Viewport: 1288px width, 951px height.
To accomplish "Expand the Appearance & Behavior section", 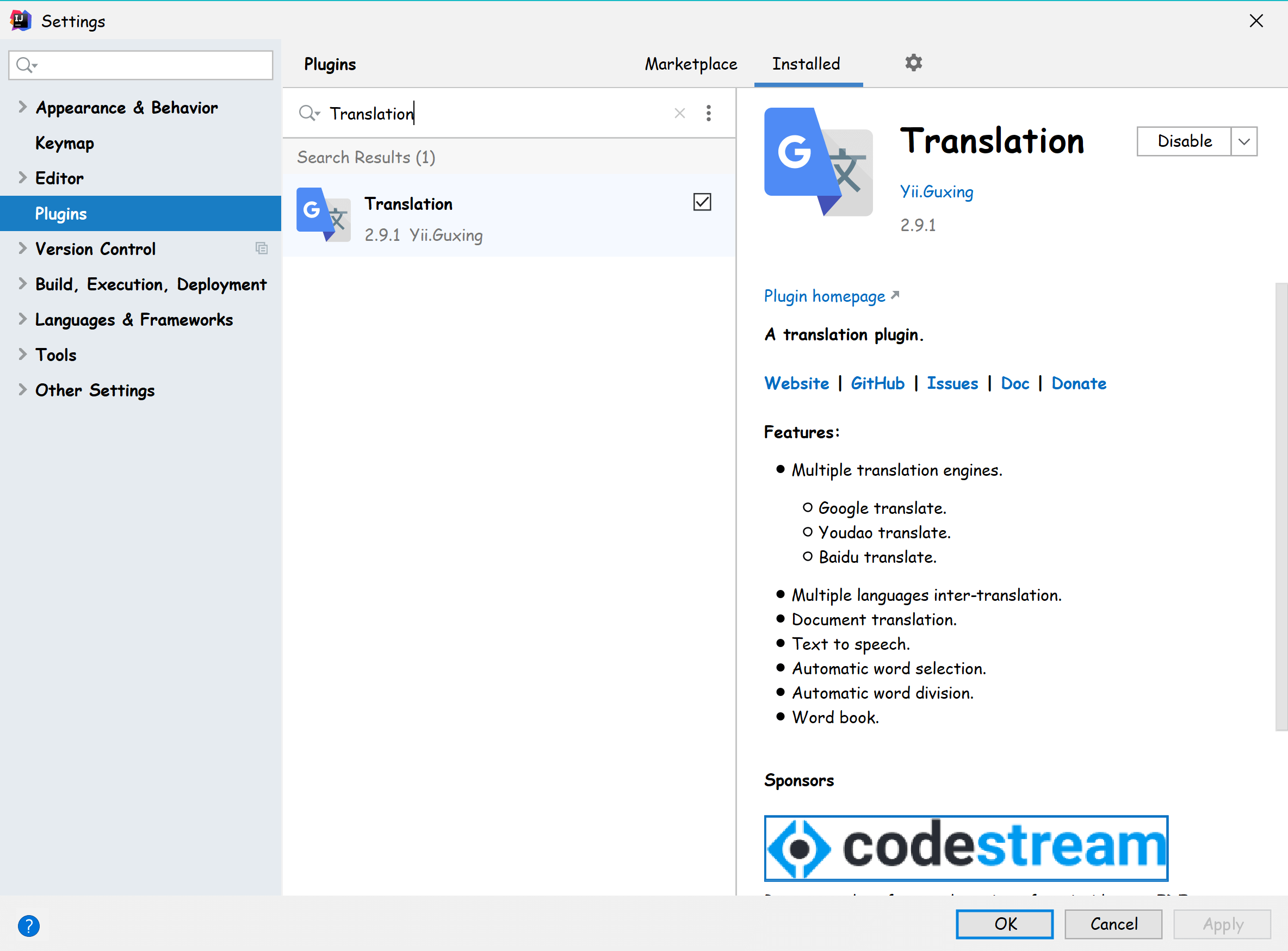I will click(22, 107).
